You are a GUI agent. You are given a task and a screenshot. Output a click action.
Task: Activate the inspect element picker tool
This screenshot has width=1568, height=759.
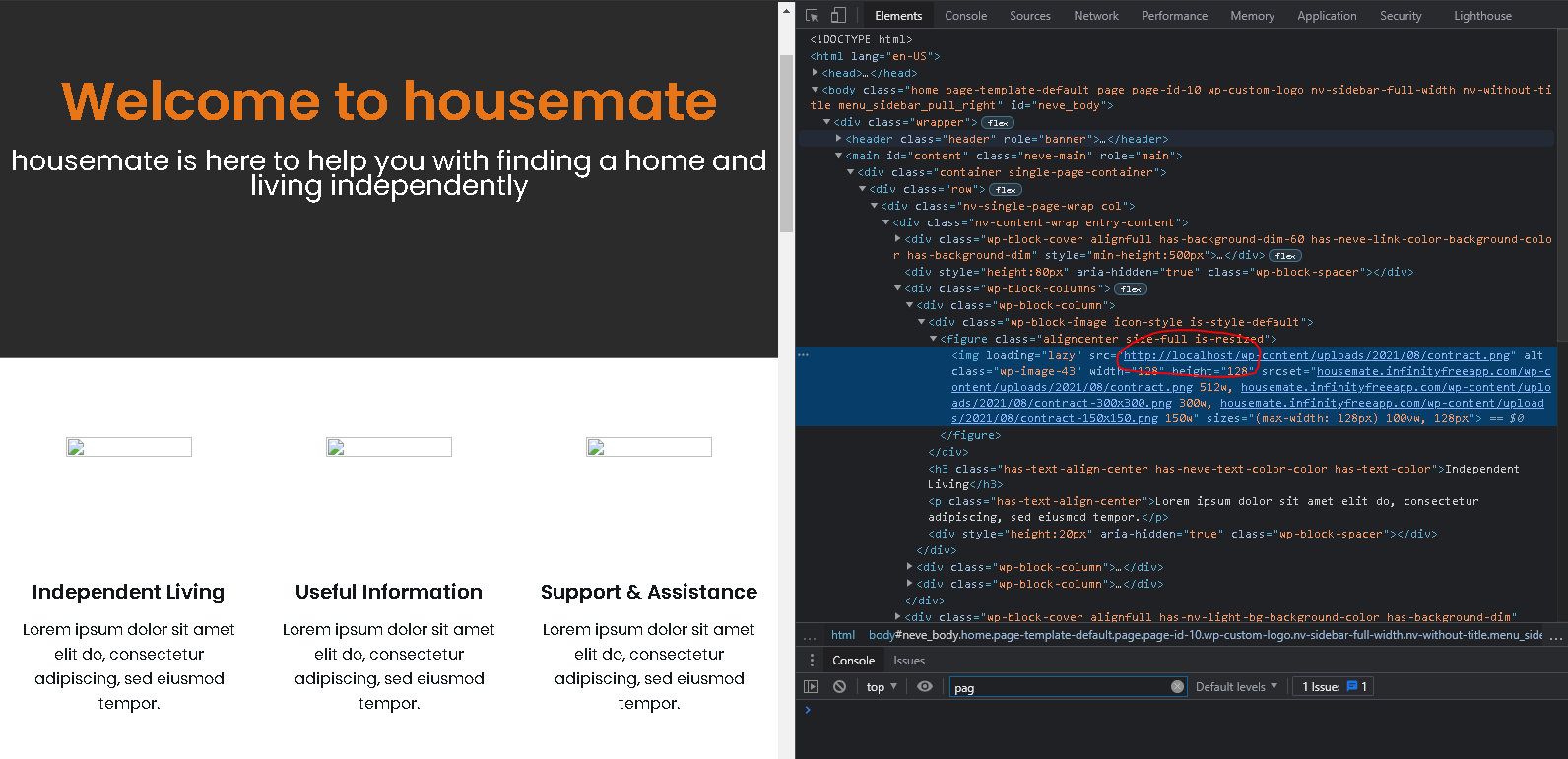[x=812, y=16]
